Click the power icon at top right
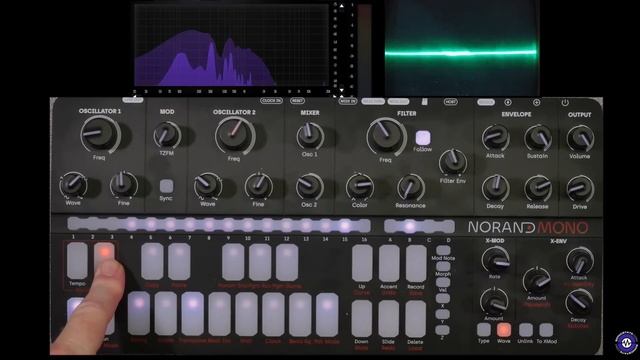 [x=565, y=102]
